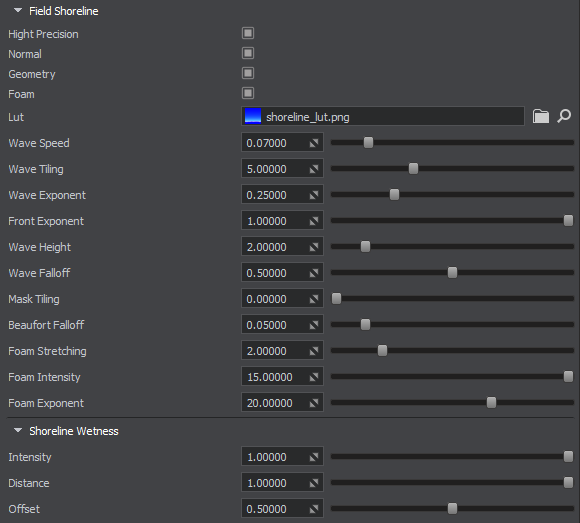The height and width of the screenshot is (523, 580).
Task: Select the Front Exponent value field
Action: pyautogui.click(x=282, y=221)
